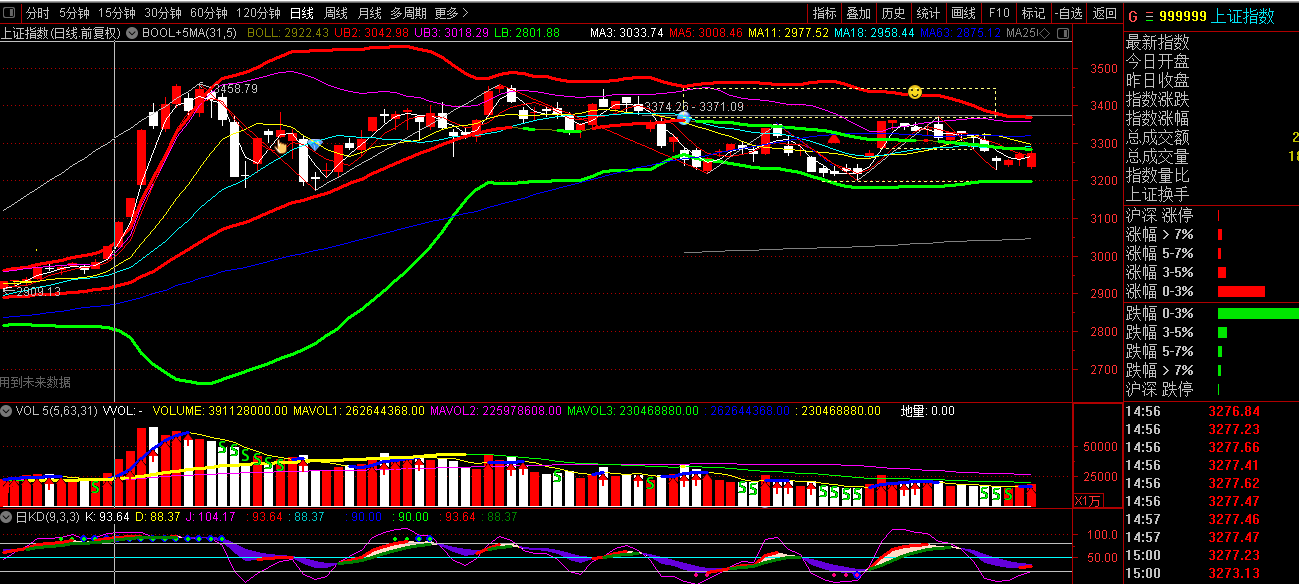Select the 999999 stock code
The image size is (1299, 584).
pos(1181,16)
